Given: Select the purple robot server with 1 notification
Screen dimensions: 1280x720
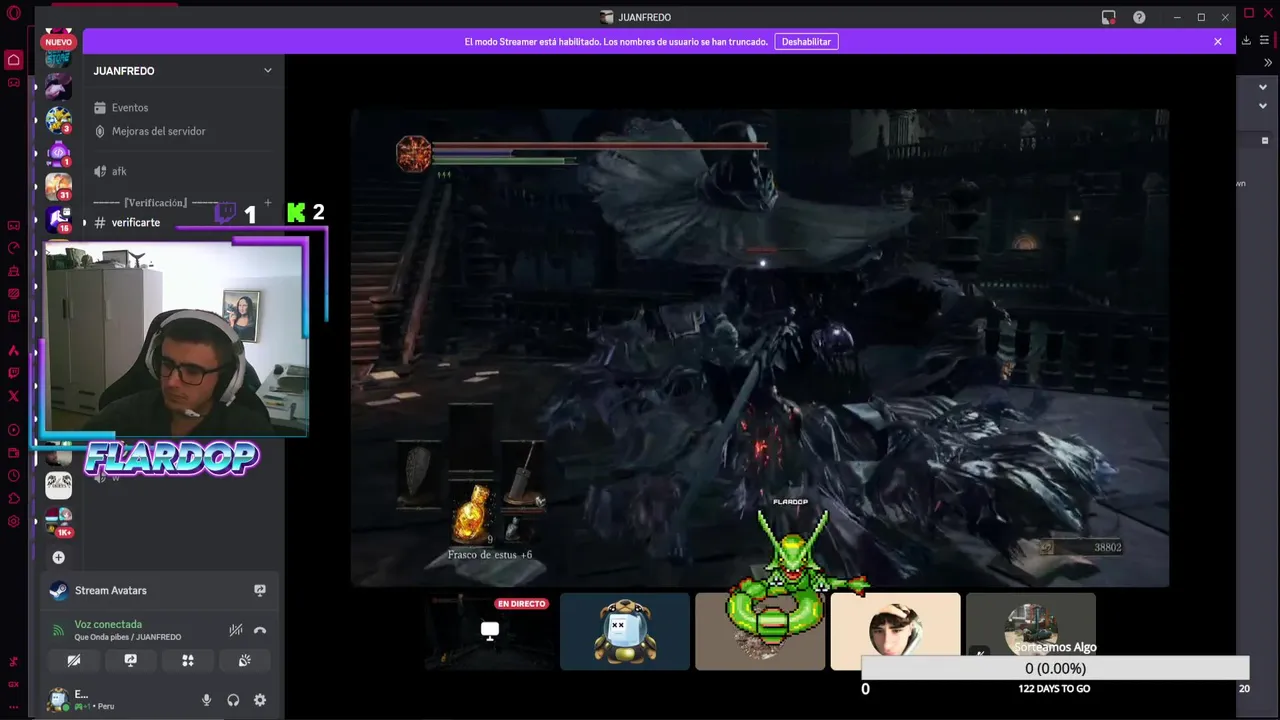Looking at the screenshot, I should 58,154.
